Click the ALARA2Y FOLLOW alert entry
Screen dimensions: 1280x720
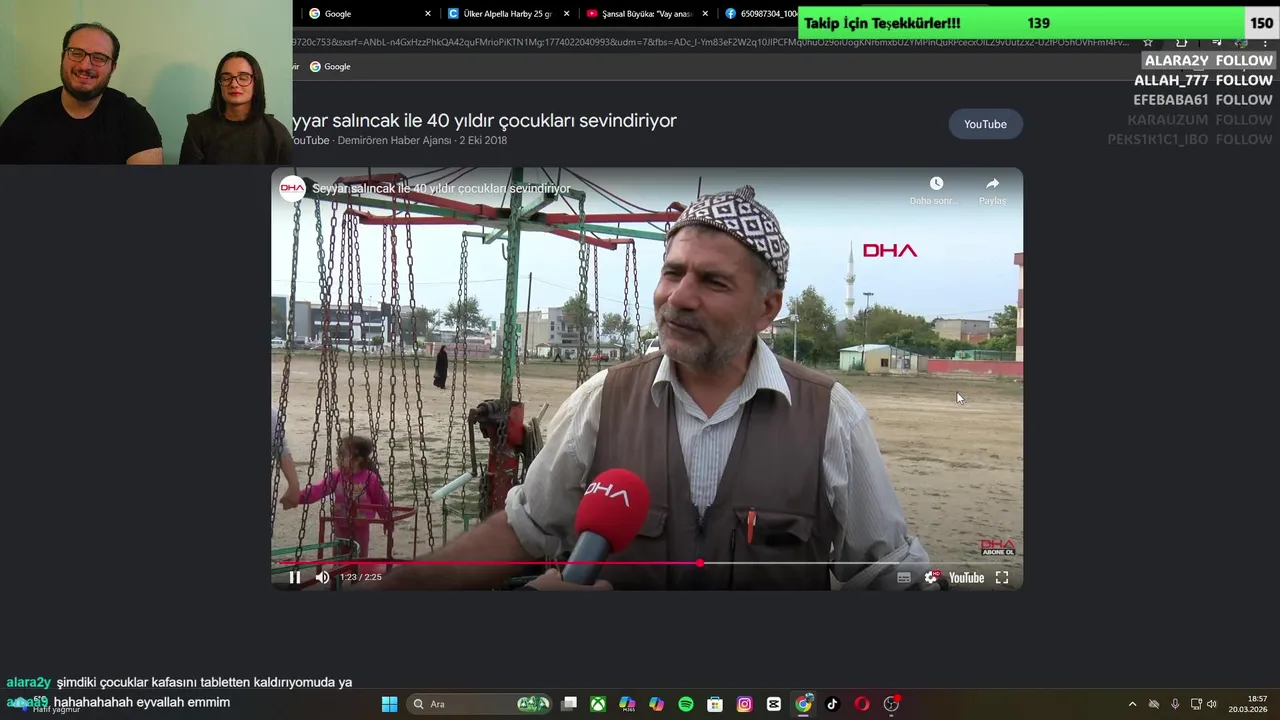click(1208, 60)
